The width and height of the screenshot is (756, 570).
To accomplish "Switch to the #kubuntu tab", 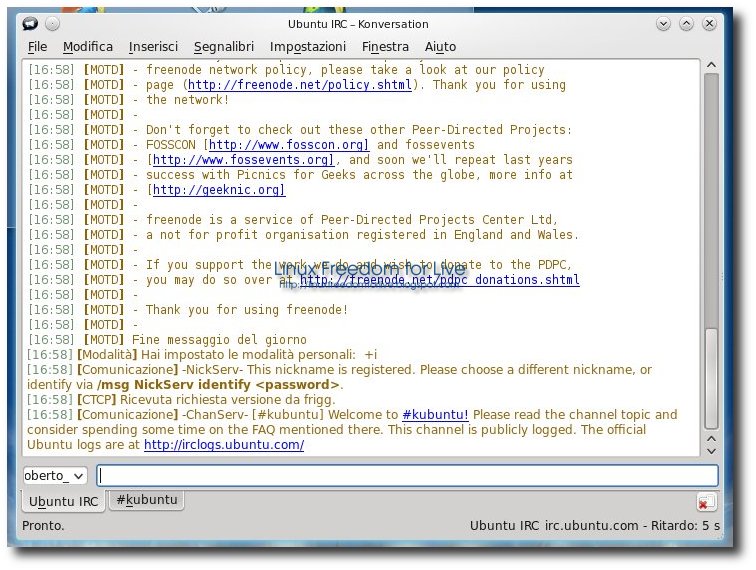I will 147,500.
